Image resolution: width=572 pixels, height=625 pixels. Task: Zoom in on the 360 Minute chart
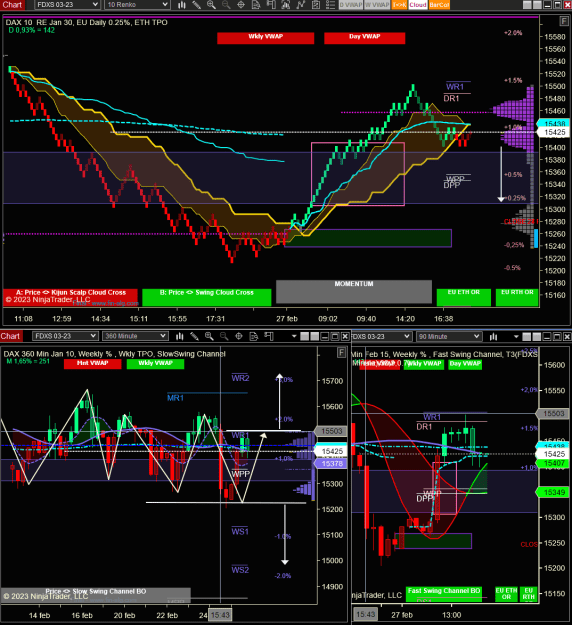point(209,336)
